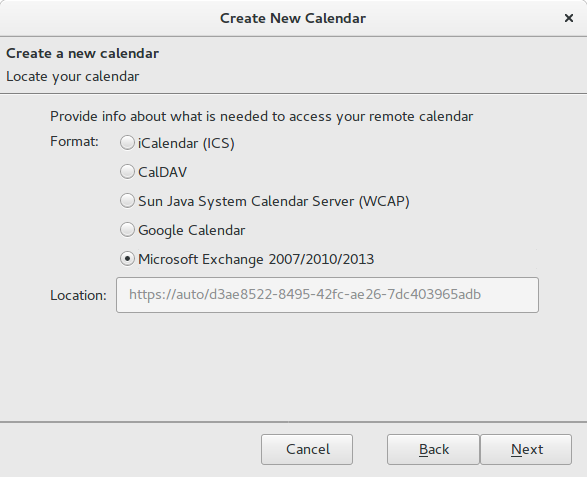Click the Create a new calendar heading

coord(82,54)
